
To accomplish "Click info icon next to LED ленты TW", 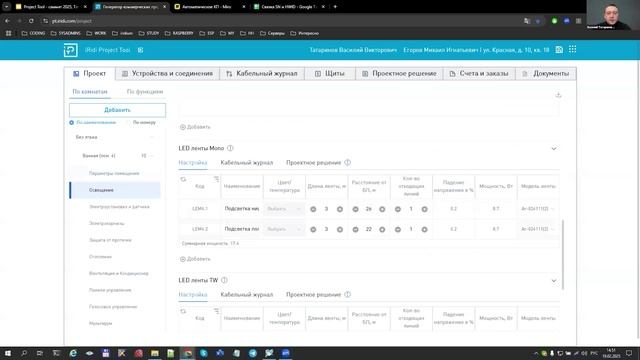I will point(224,280).
